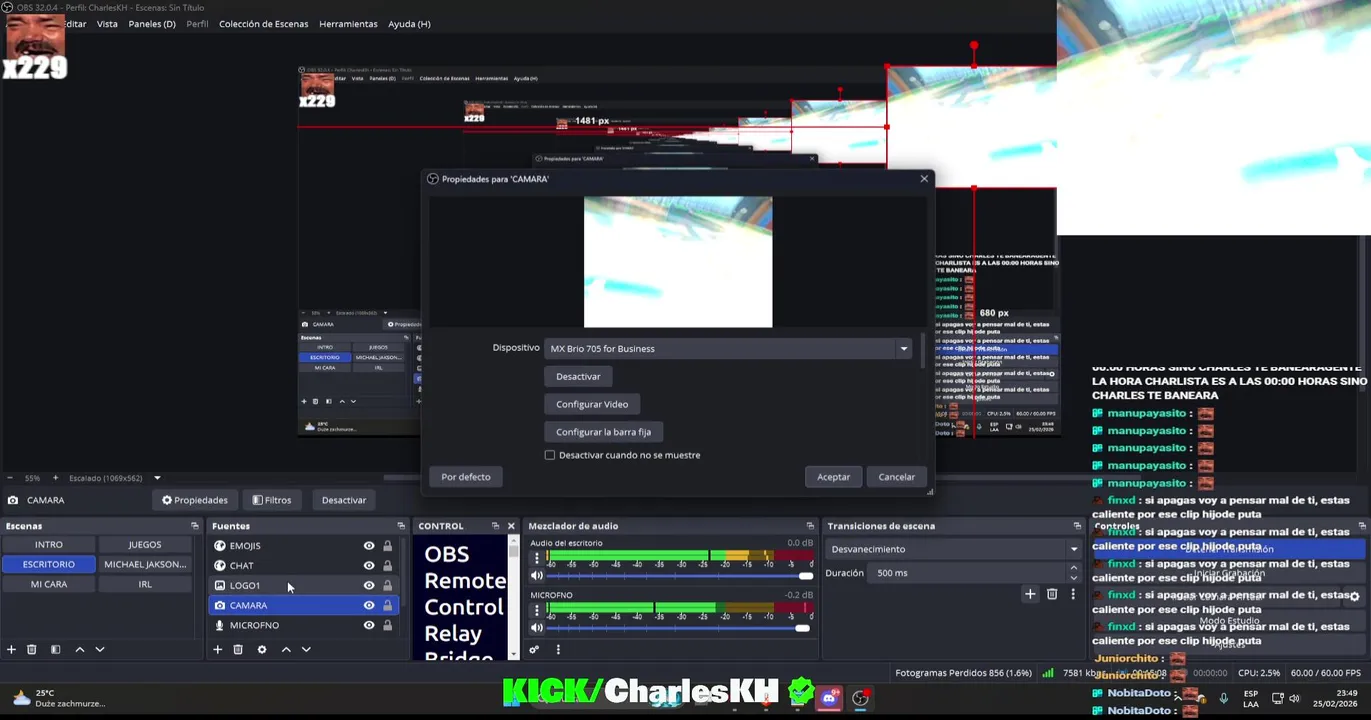Open the Dispositivo device dropdown
1371x720 pixels.
[x=728, y=349]
